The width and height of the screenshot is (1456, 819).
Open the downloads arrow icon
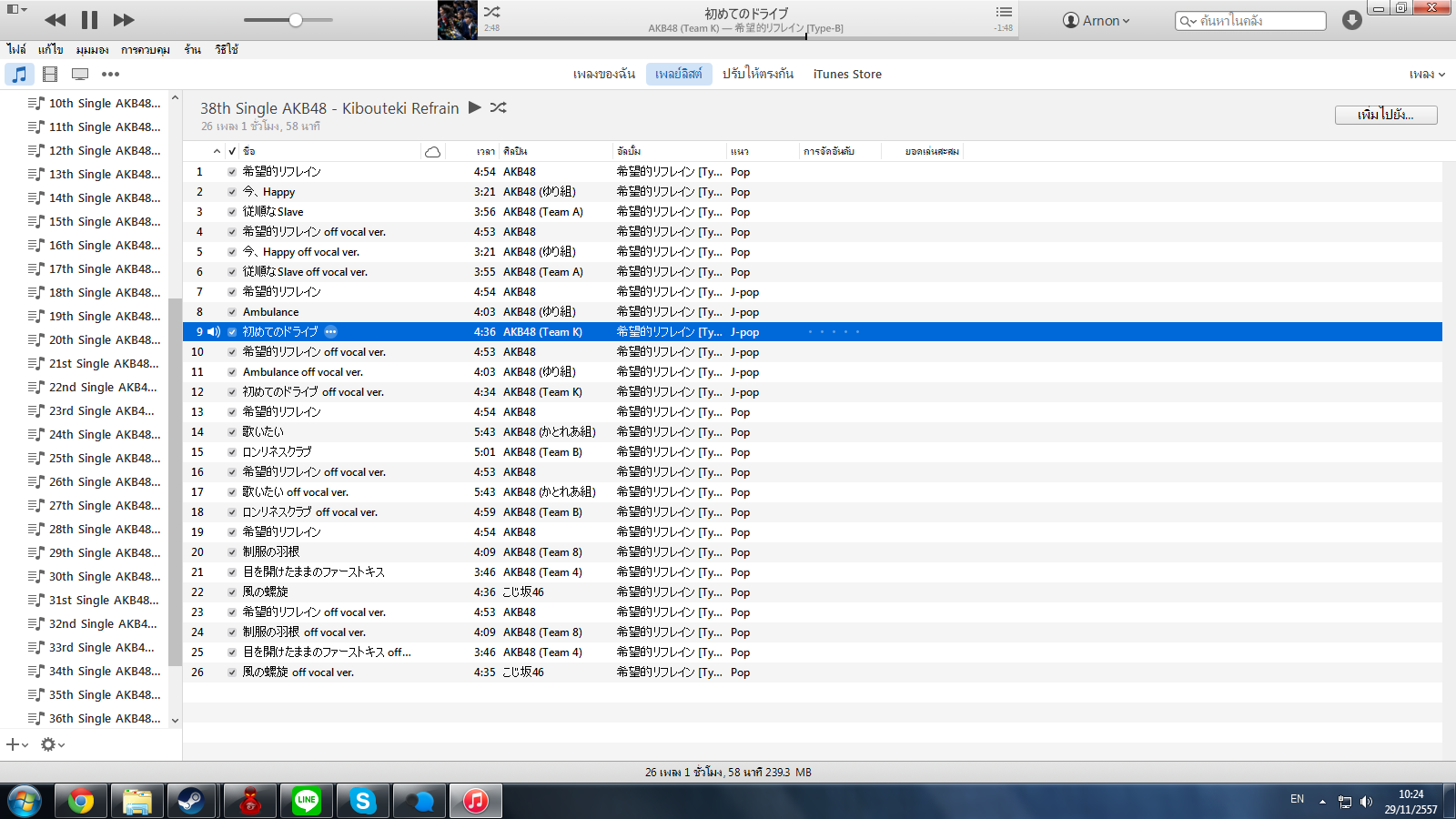[1352, 20]
